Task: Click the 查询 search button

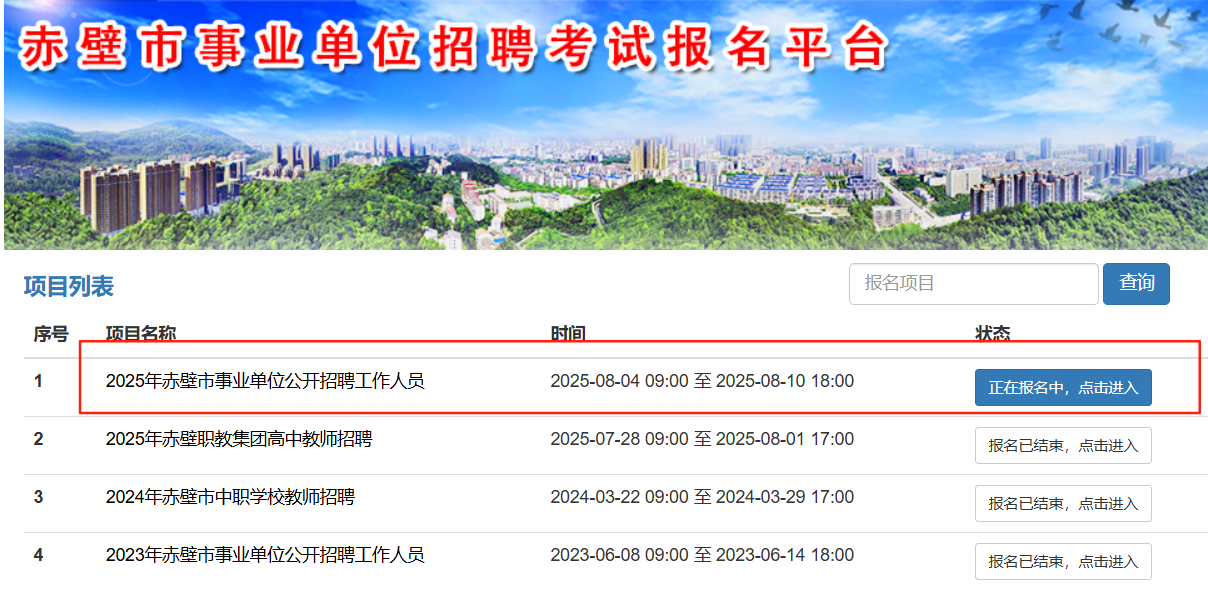Action: pyautogui.click(x=1136, y=284)
